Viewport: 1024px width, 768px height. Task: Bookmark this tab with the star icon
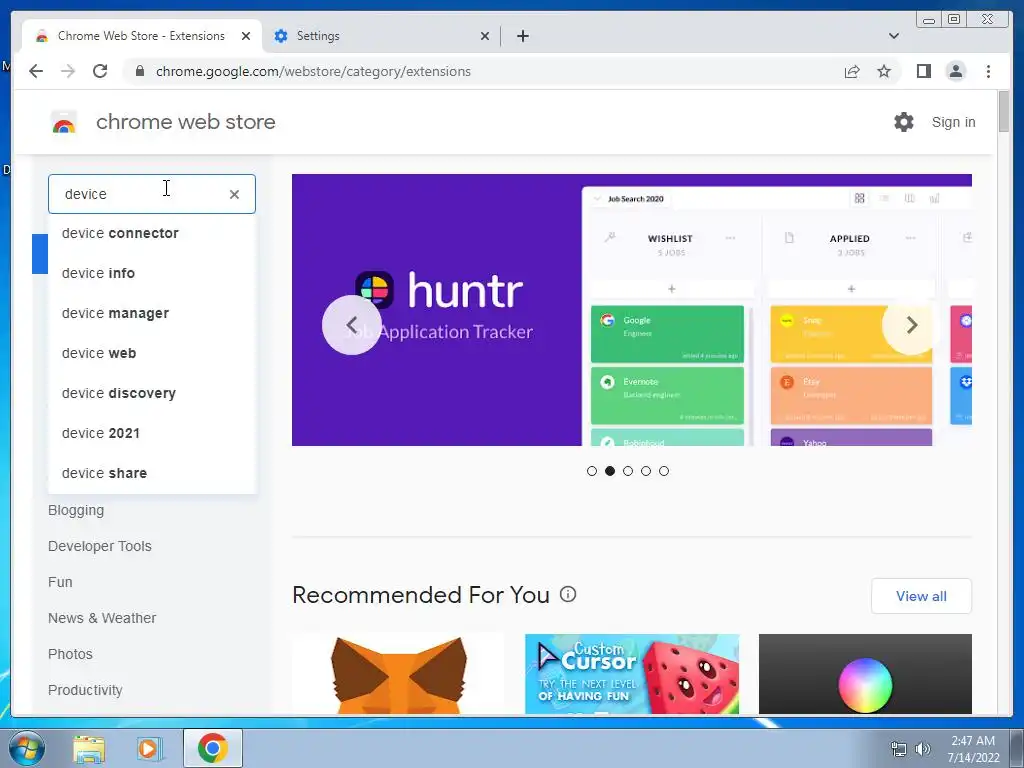(884, 71)
